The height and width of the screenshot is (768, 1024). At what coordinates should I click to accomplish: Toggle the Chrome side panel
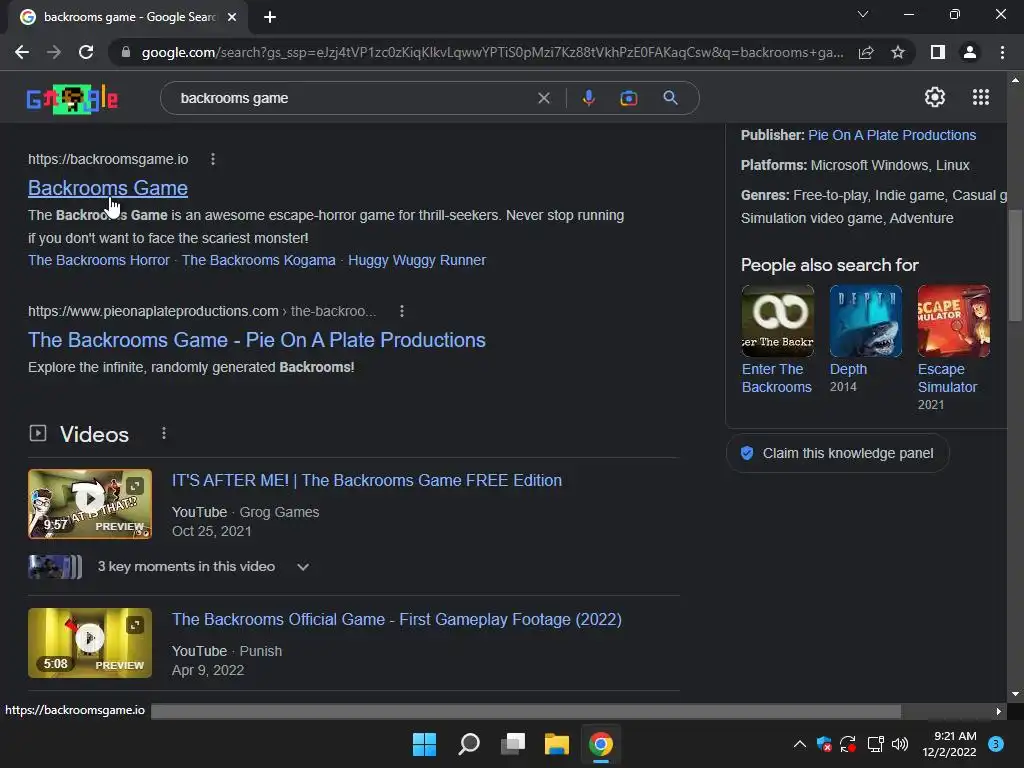coord(938,52)
